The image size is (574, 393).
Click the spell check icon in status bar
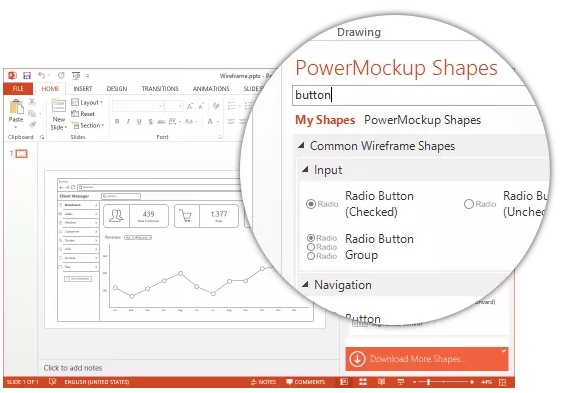coord(52,382)
